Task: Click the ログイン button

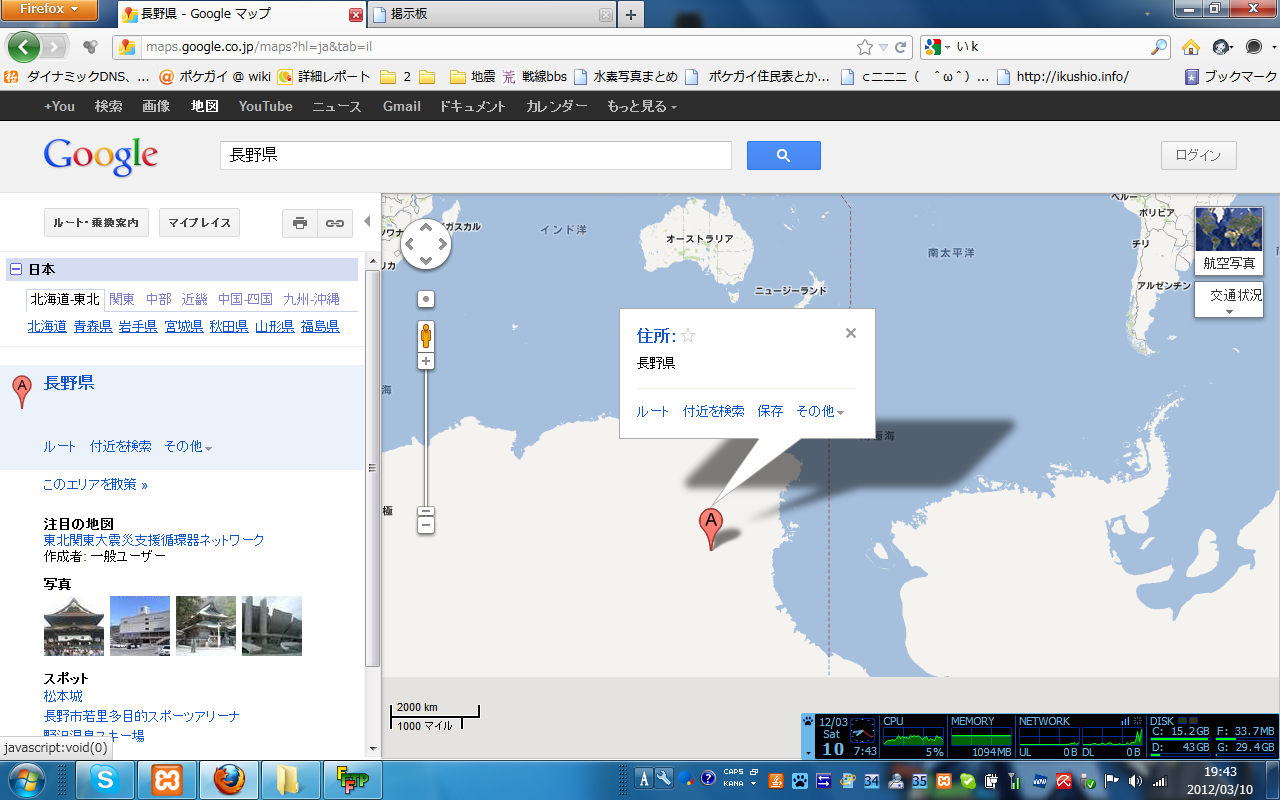Action: (1198, 155)
